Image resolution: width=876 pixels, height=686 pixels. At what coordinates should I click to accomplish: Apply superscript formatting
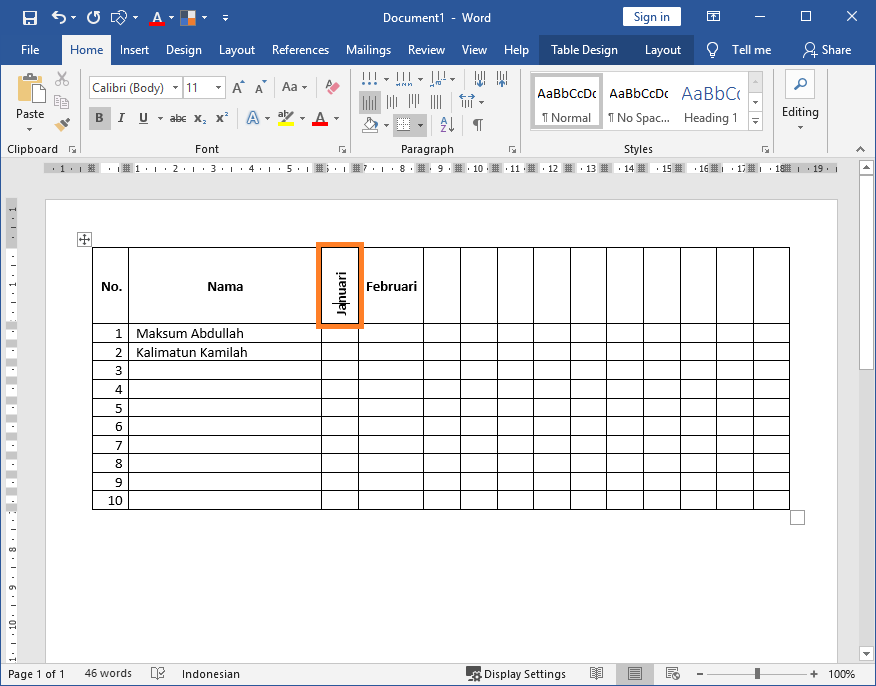[x=222, y=118]
